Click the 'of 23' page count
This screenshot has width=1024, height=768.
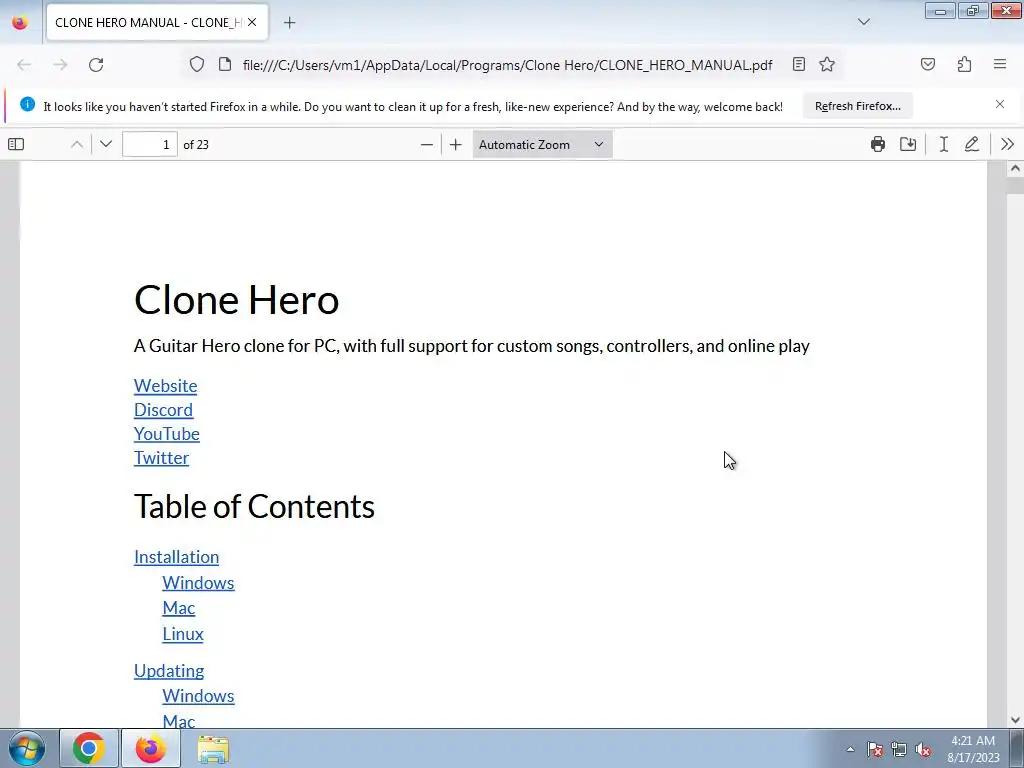[x=196, y=145]
